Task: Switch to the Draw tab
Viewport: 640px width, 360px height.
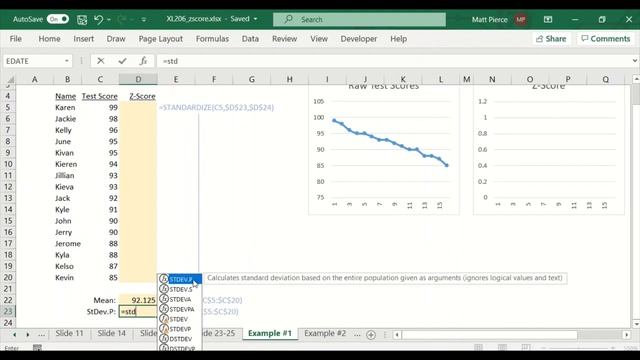Action: click(116, 39)
